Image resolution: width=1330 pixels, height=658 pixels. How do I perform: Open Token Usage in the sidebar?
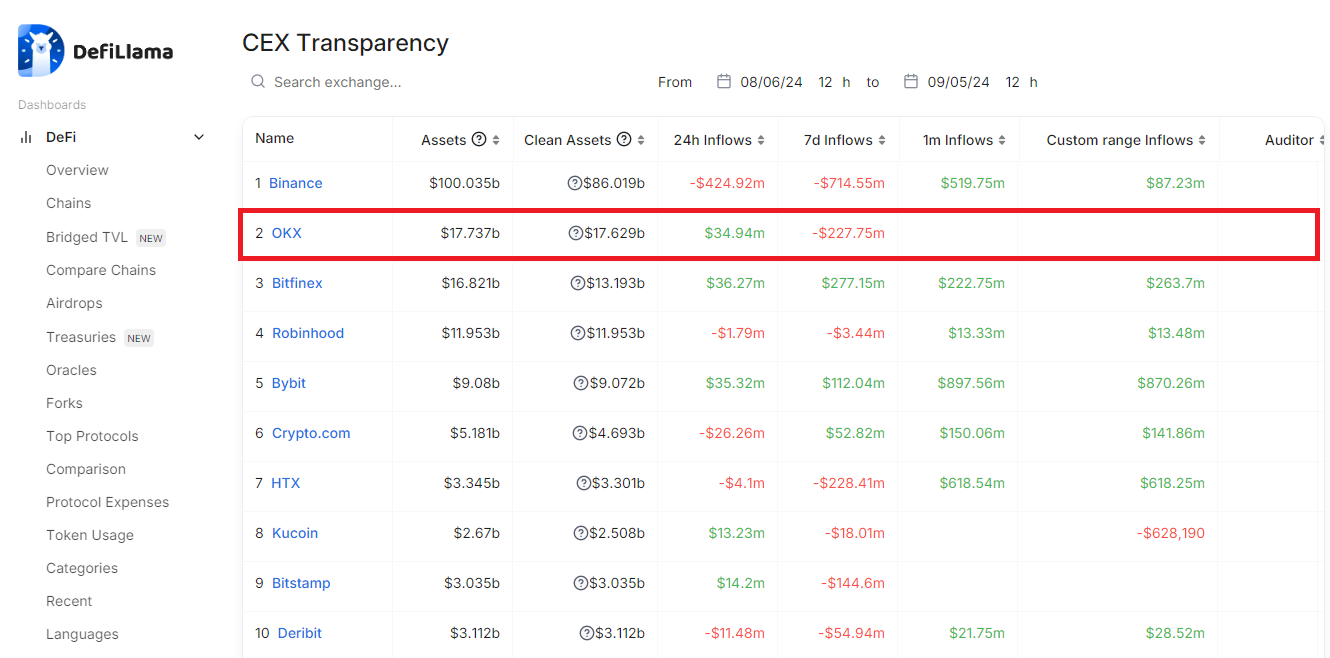click(x=90, y=535)
